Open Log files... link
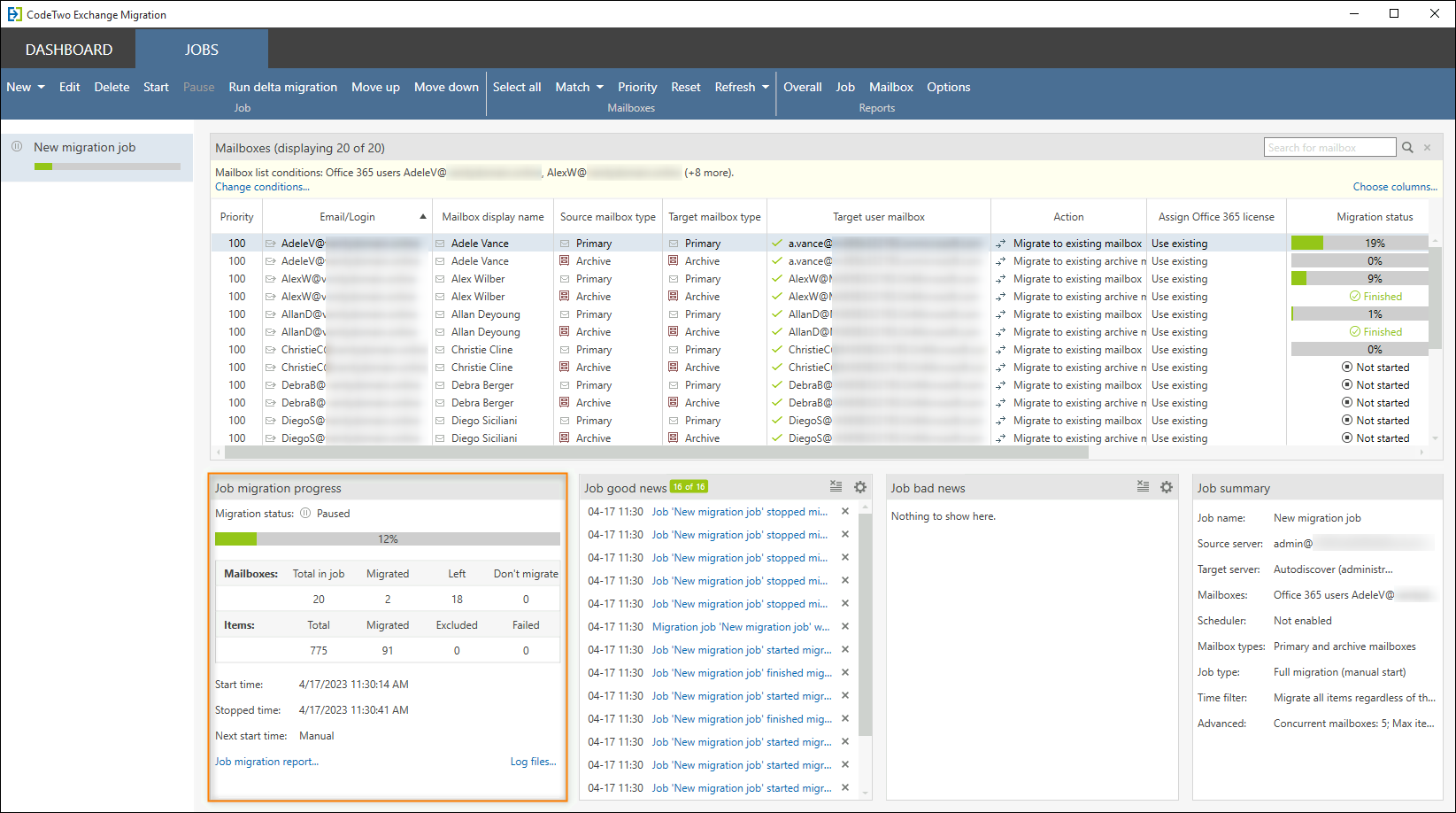Image resolution: width=1456 pixels, height=813 pixels. (x=533, y=762)
